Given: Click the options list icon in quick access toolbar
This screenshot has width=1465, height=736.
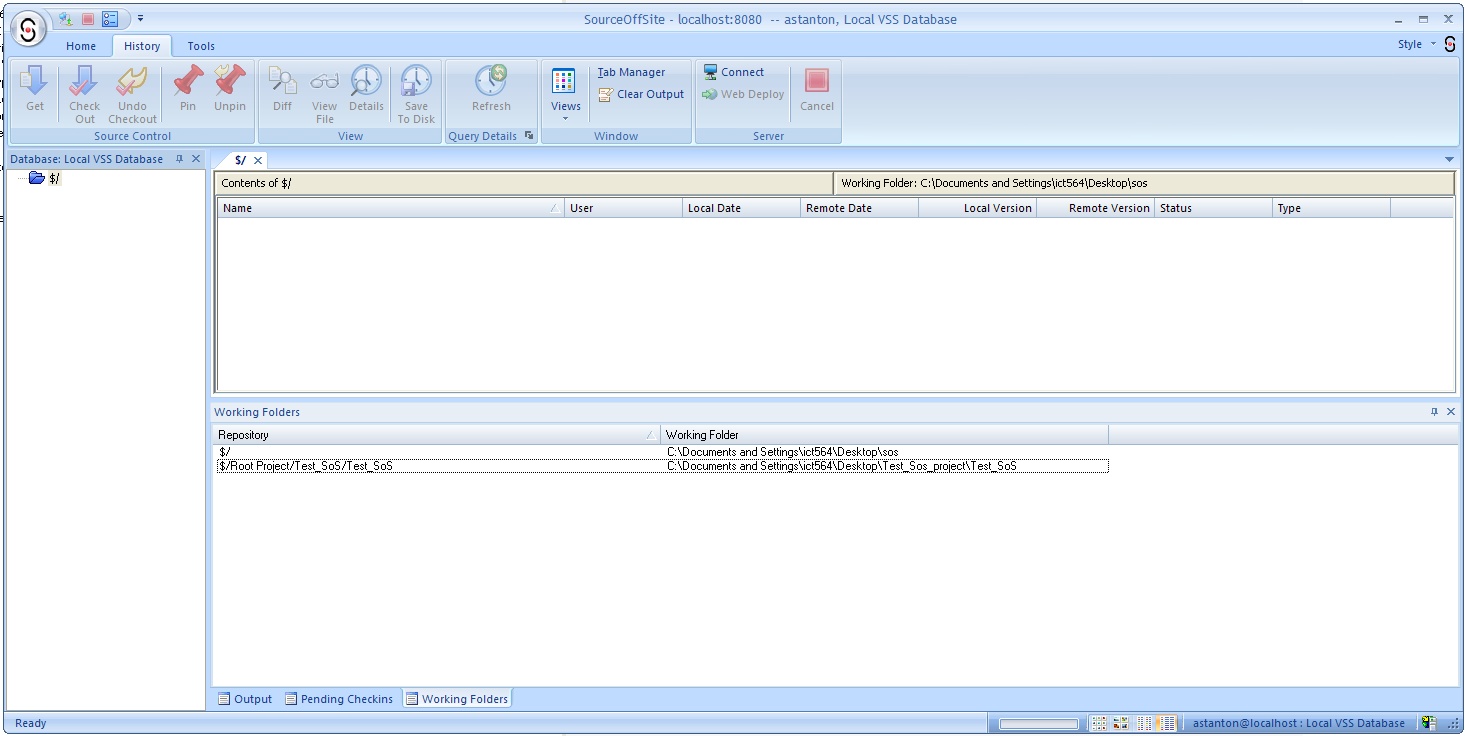Looking at the screenshot, I should click(x=110, y=19).
